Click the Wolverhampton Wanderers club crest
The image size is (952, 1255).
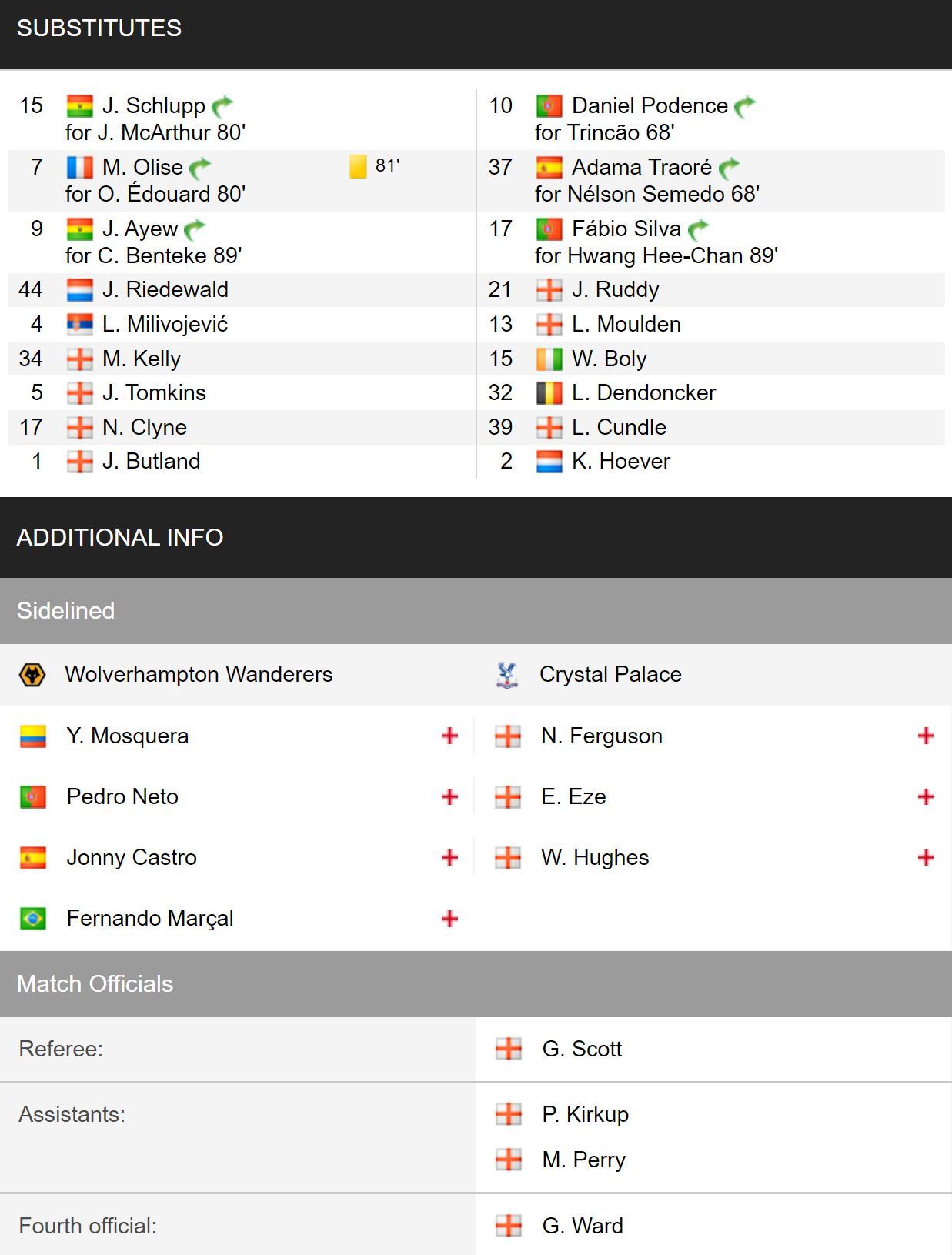pos(32,675)
